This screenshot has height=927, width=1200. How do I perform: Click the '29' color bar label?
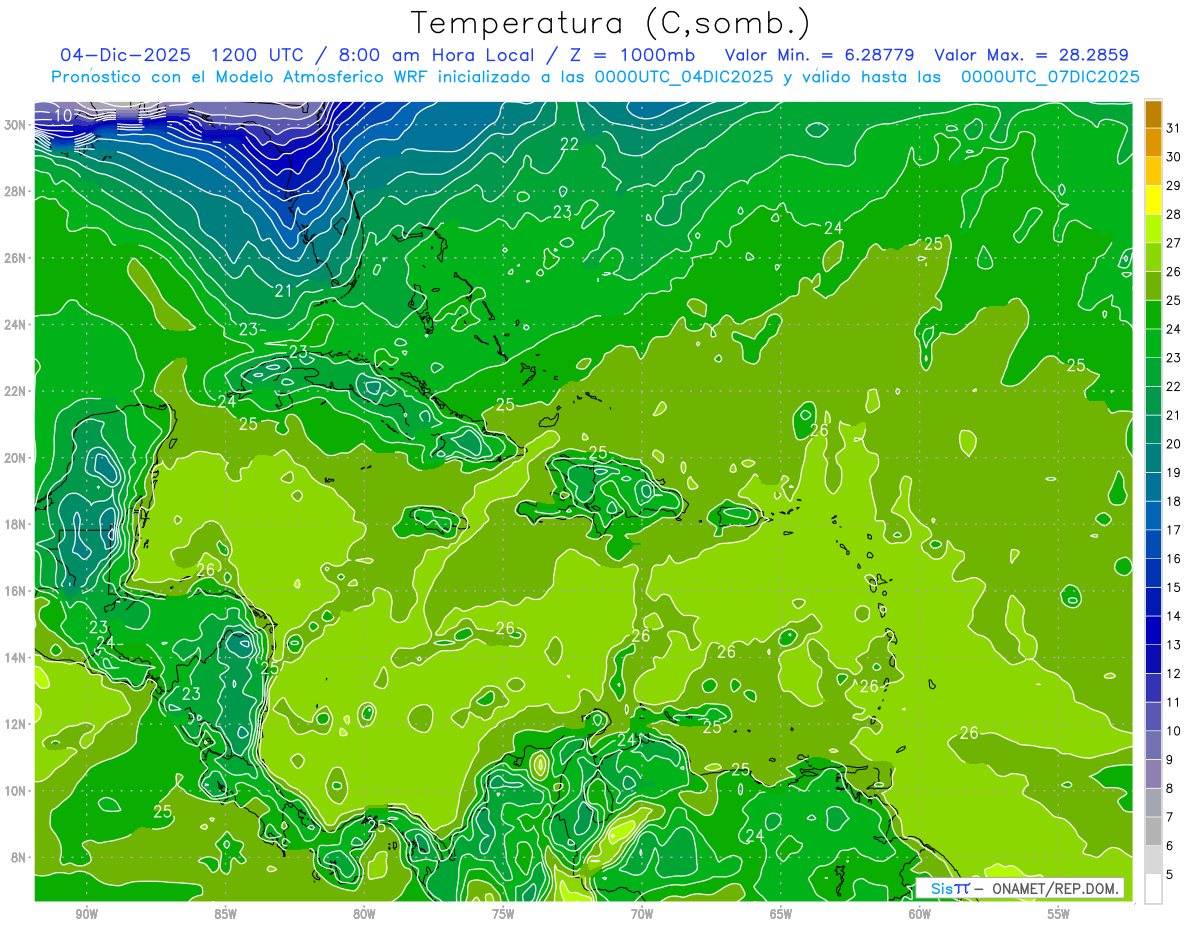(x=1174, y=185)
